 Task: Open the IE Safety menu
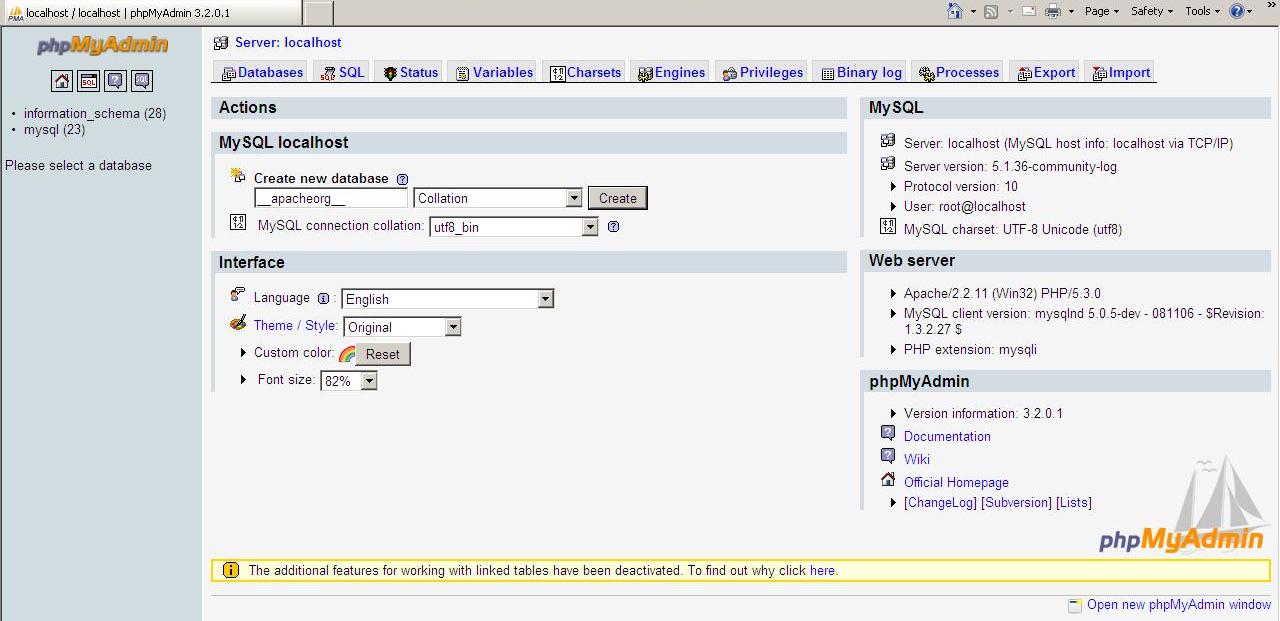1152,11
